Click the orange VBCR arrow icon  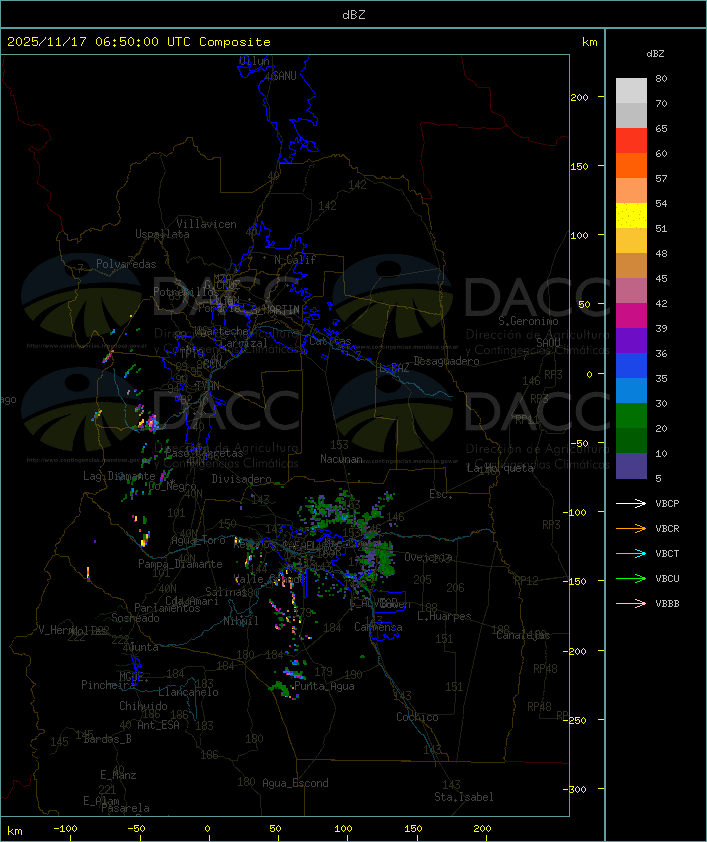tap(631, 528)
